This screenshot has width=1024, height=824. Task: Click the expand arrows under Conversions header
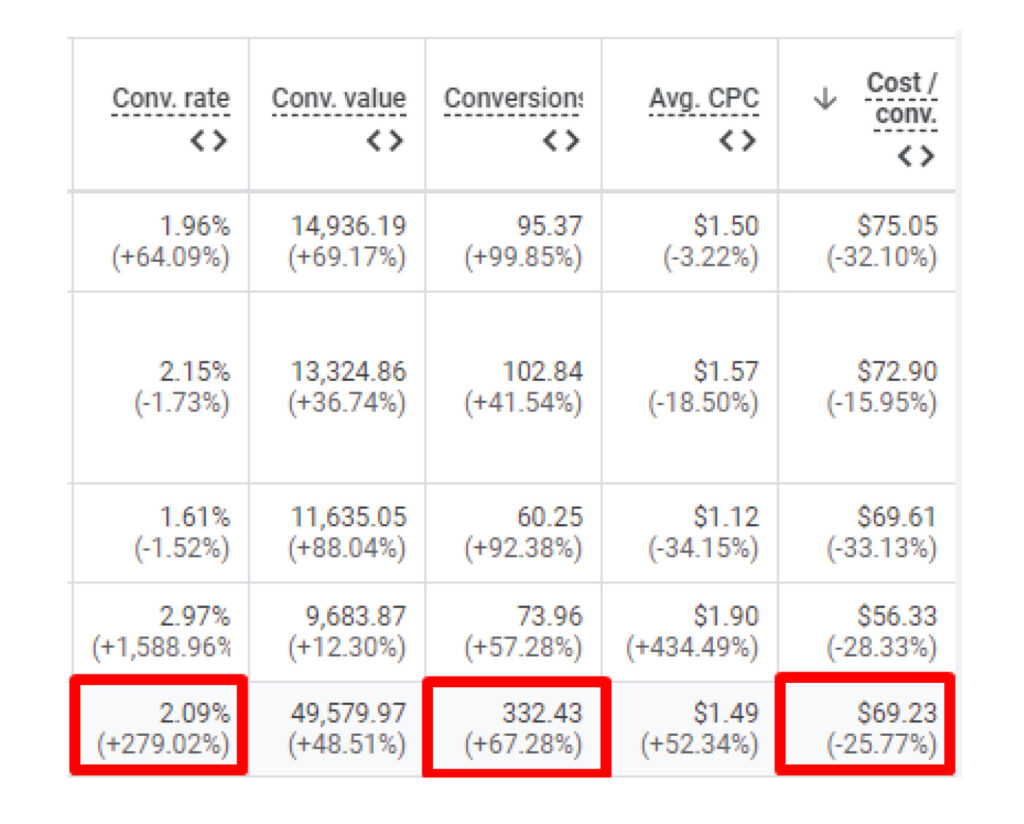coord(561,141)
